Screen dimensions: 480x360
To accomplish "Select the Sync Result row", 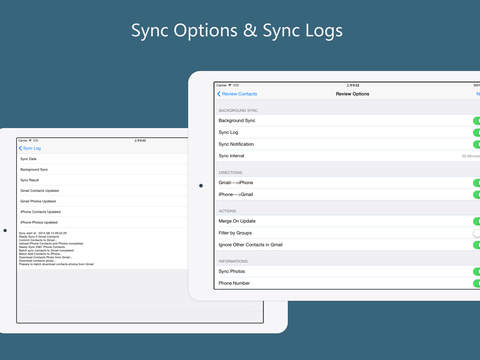I will click(x=102, y=180).
